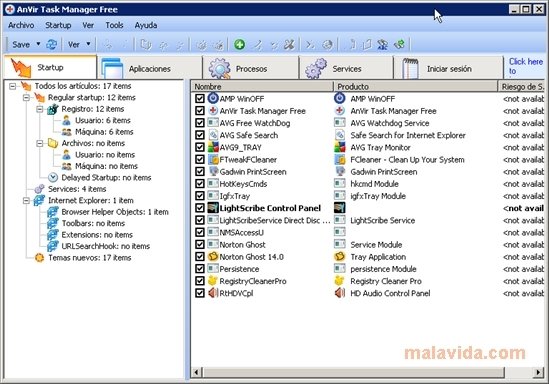Click the Archivos folder icon in tree
The width and height of the screenshot is (549, 384).
click(53, 143)
